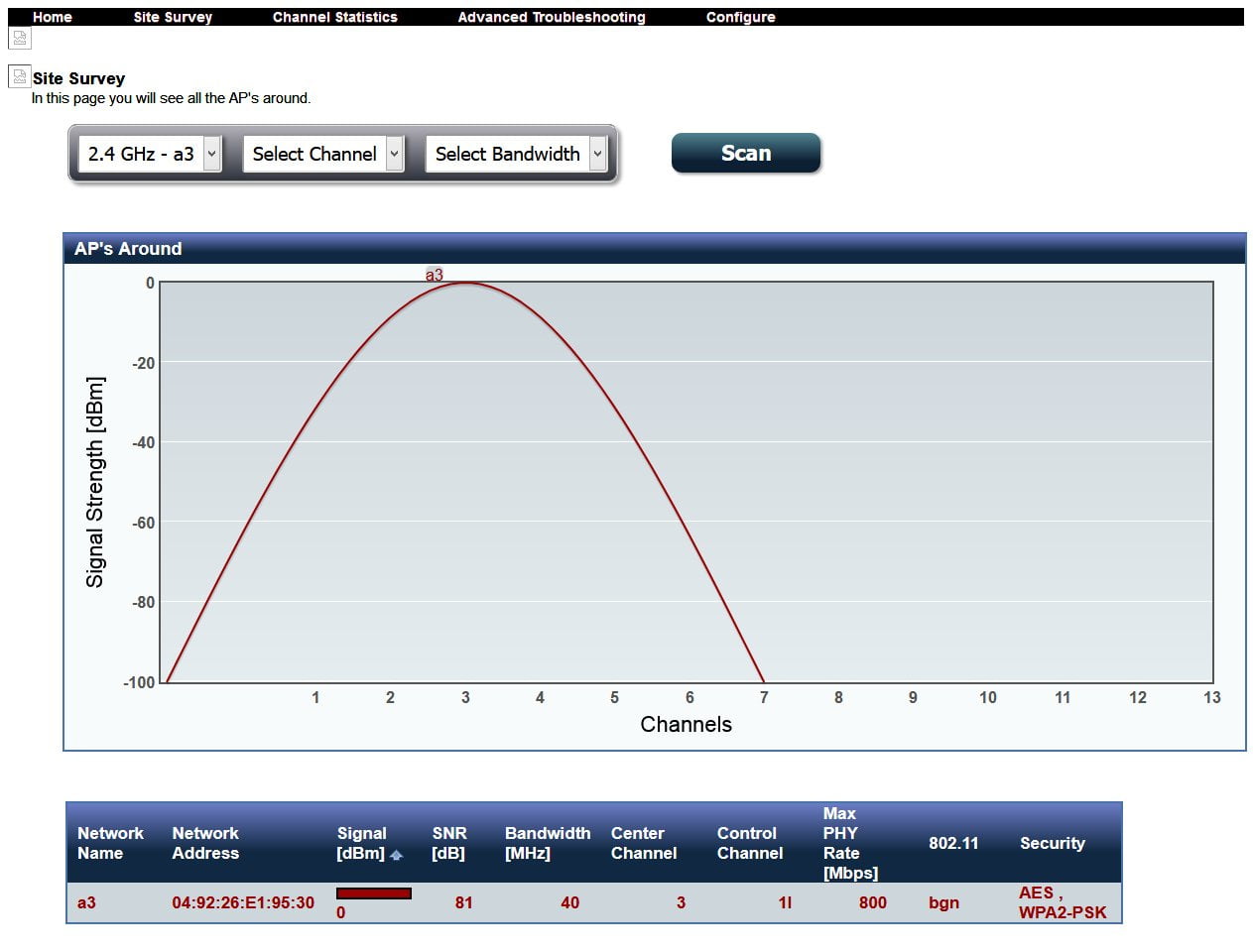
Task: Click the SNR [dB] column header
Action: (x=448, y=843)
